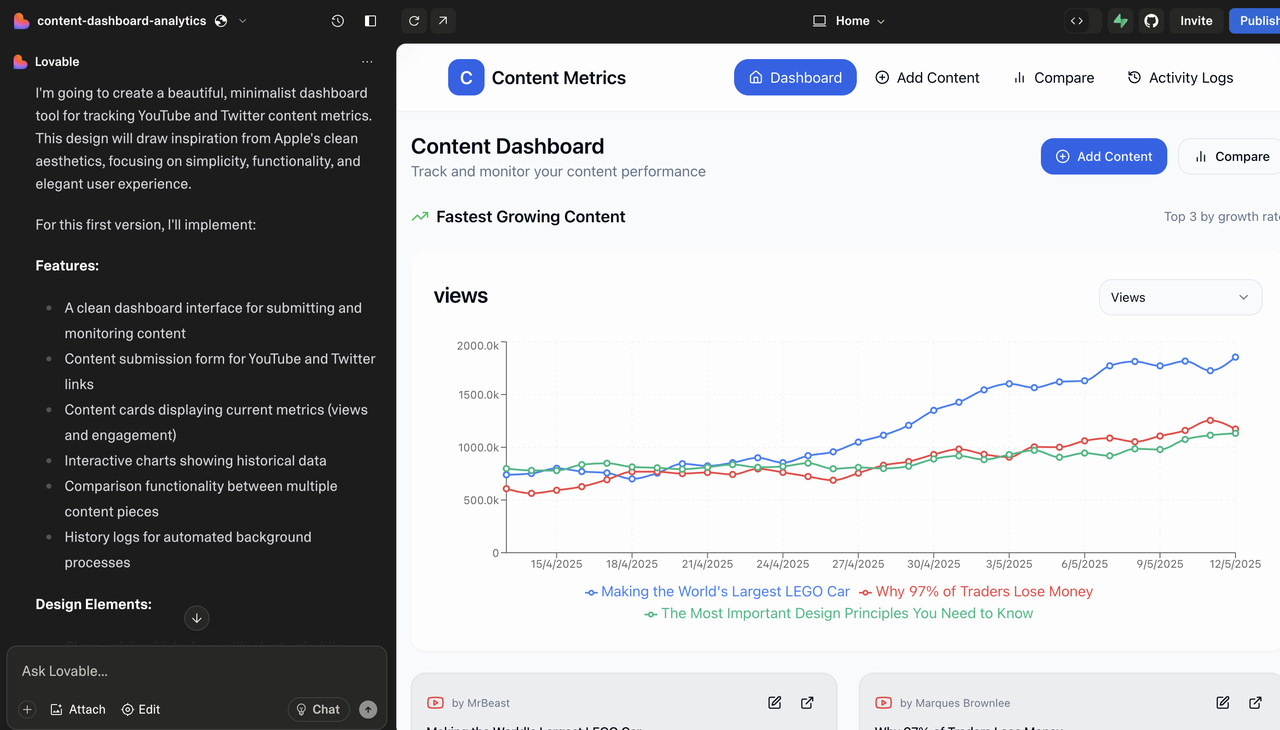Screen dimensions: 1280x730
Task: Open the Views metric dropdown
Action: tap(1180, 297)
